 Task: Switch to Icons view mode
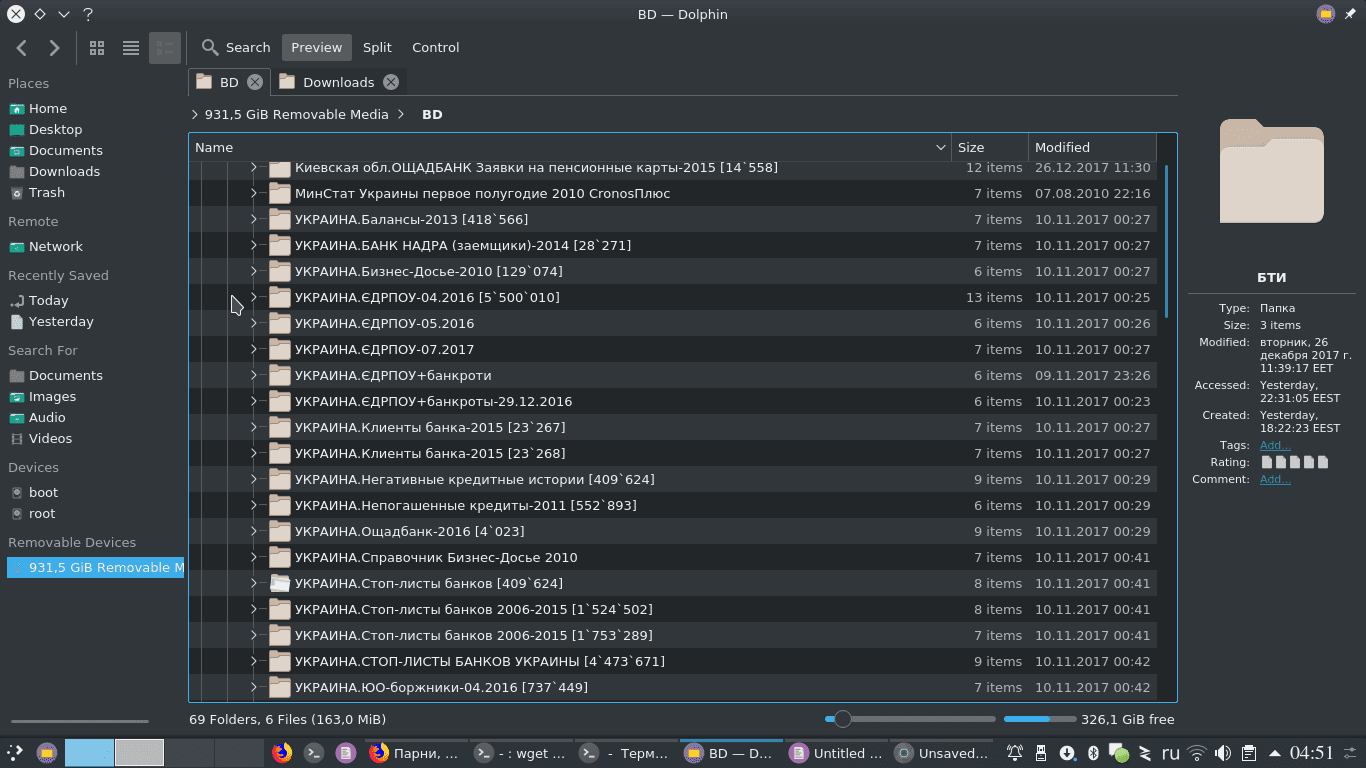click(97, 47)
